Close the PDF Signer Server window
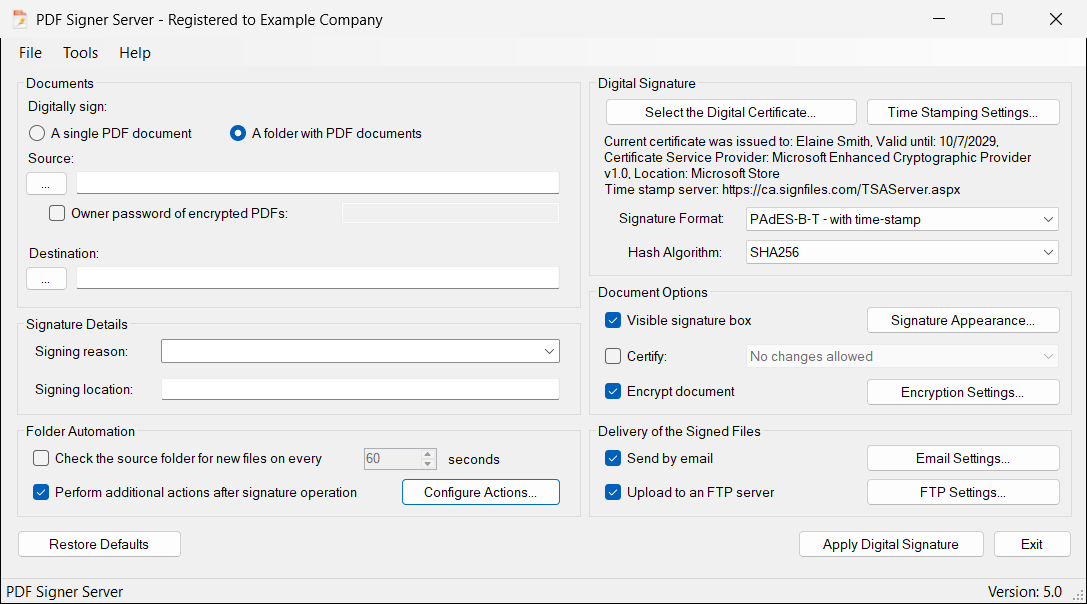 click(x=1056, y=19)
